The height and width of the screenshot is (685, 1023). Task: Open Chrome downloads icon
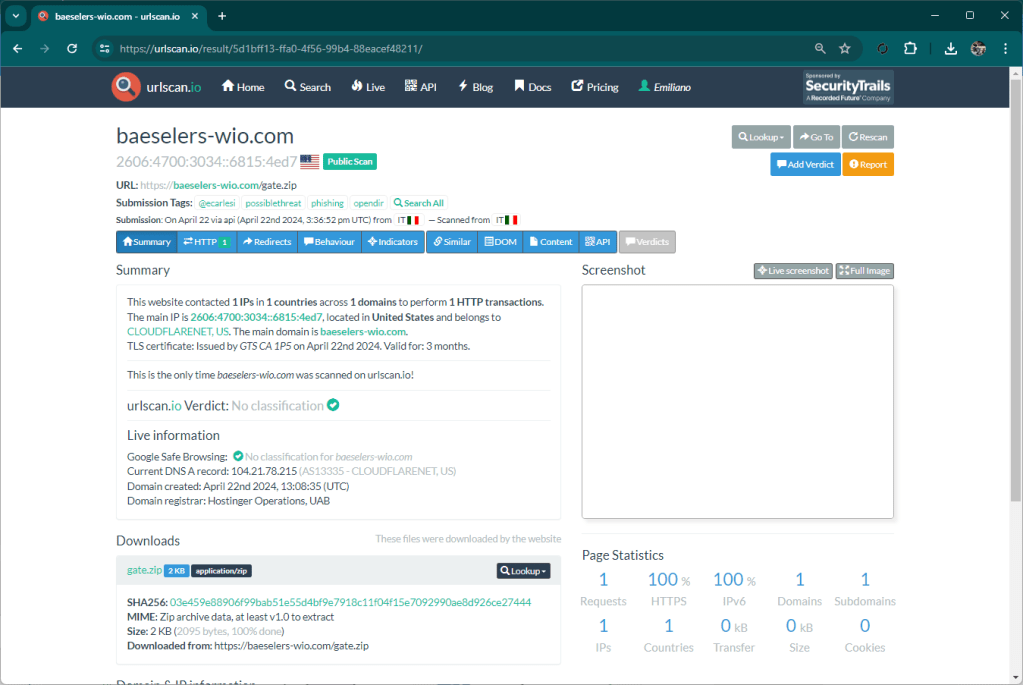point(950,48)
